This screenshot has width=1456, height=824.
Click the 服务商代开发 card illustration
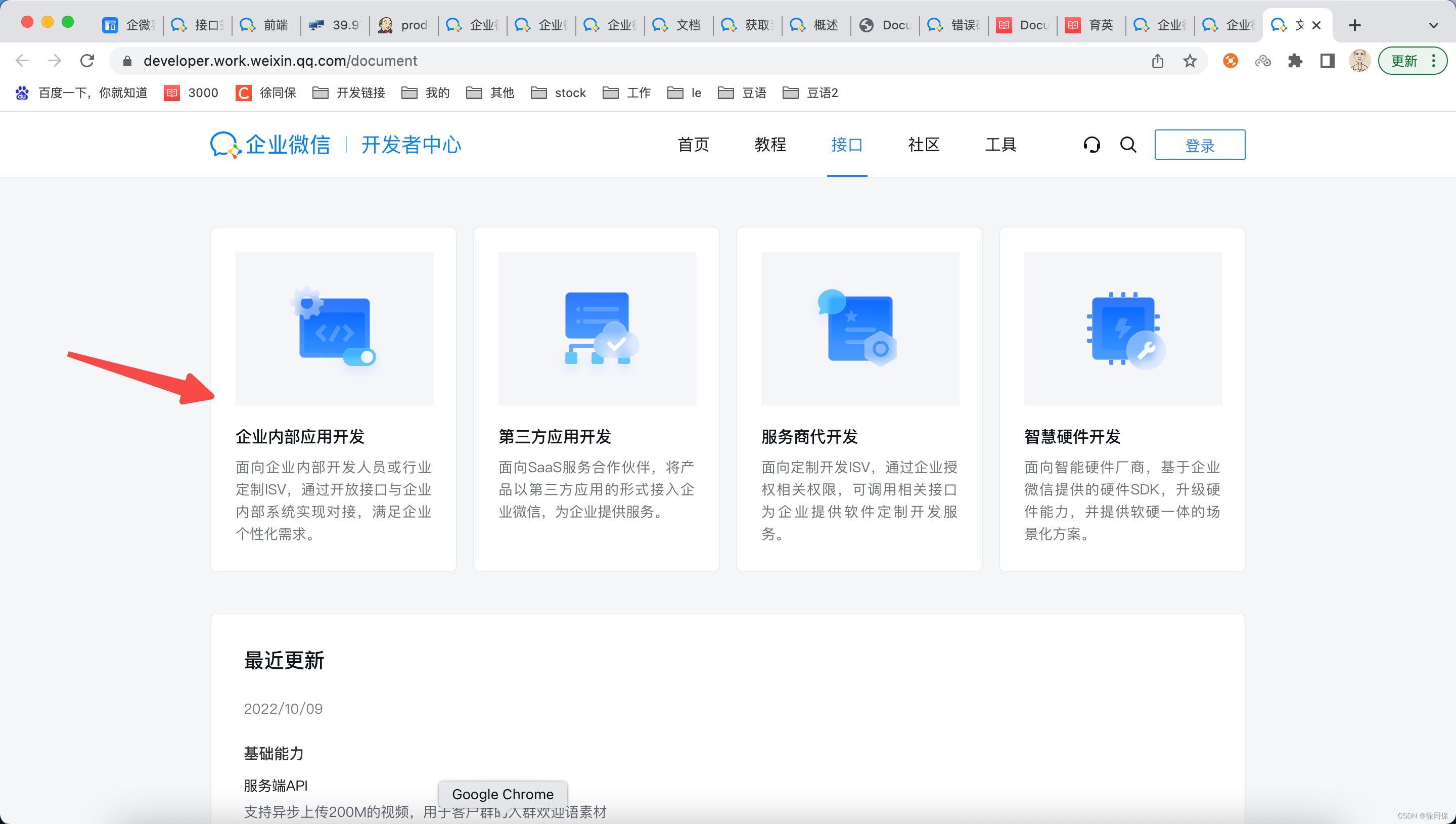(860, 328)
